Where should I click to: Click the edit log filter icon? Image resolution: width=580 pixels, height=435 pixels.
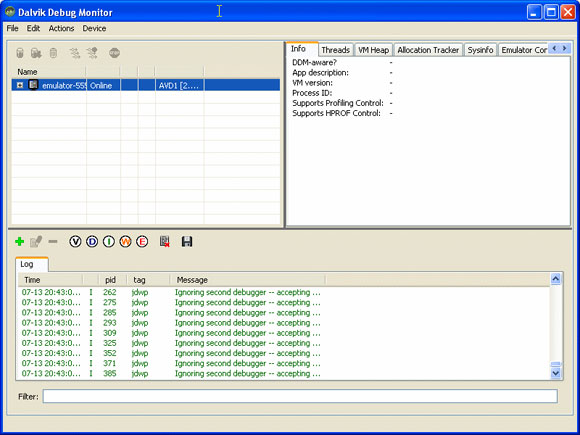(36, 242)
